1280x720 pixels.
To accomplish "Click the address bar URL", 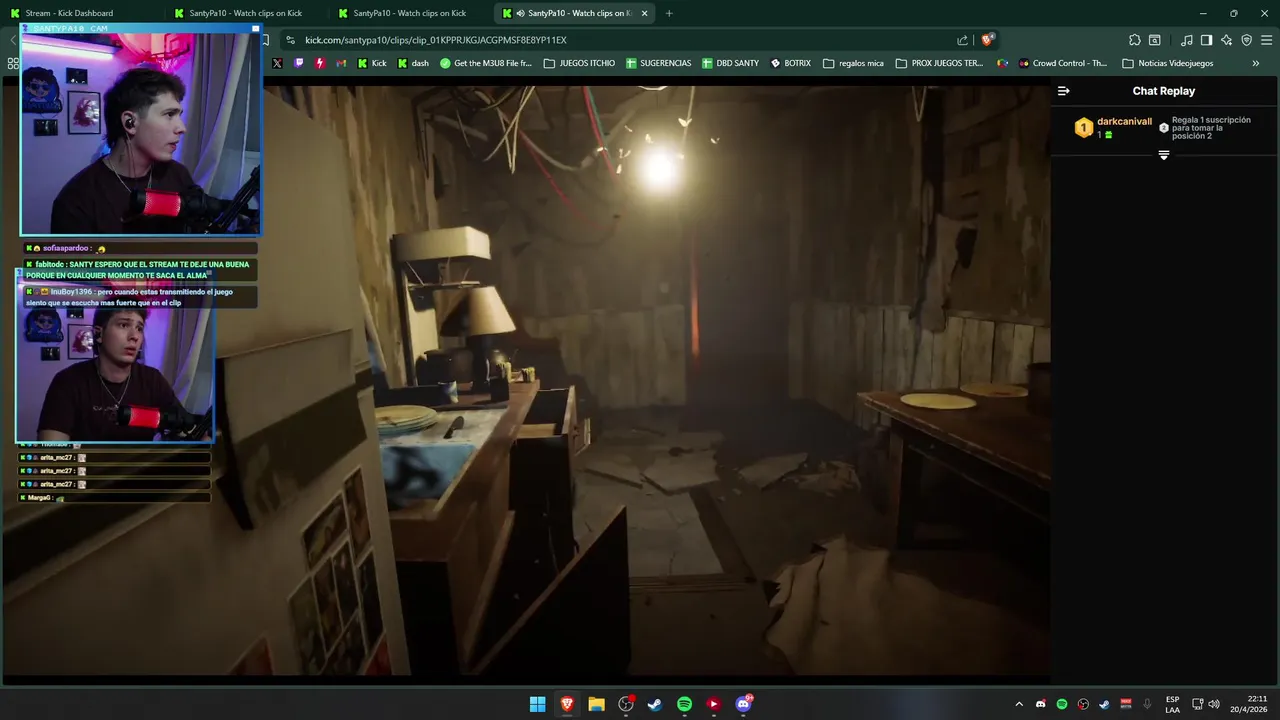I will pos(436,40).
